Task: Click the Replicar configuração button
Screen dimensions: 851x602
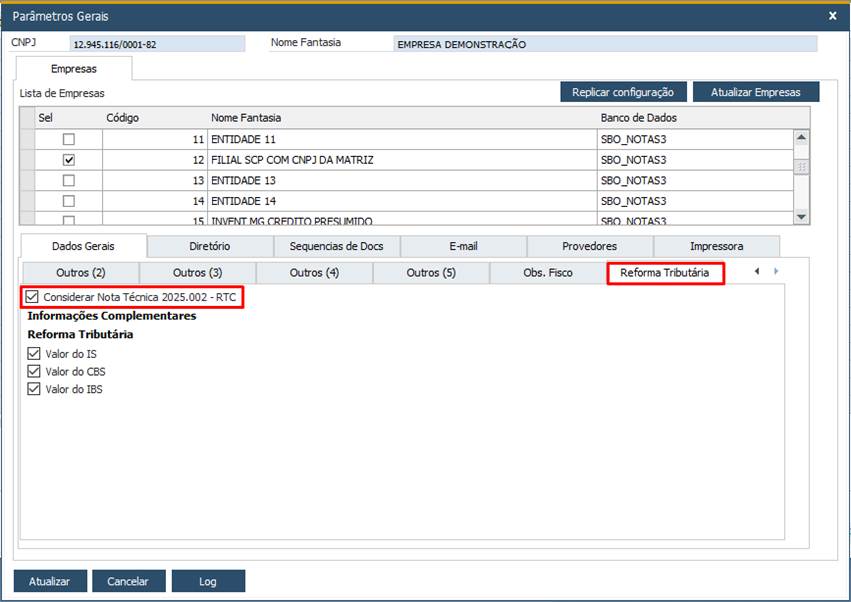Action: (x=623, y=92)
